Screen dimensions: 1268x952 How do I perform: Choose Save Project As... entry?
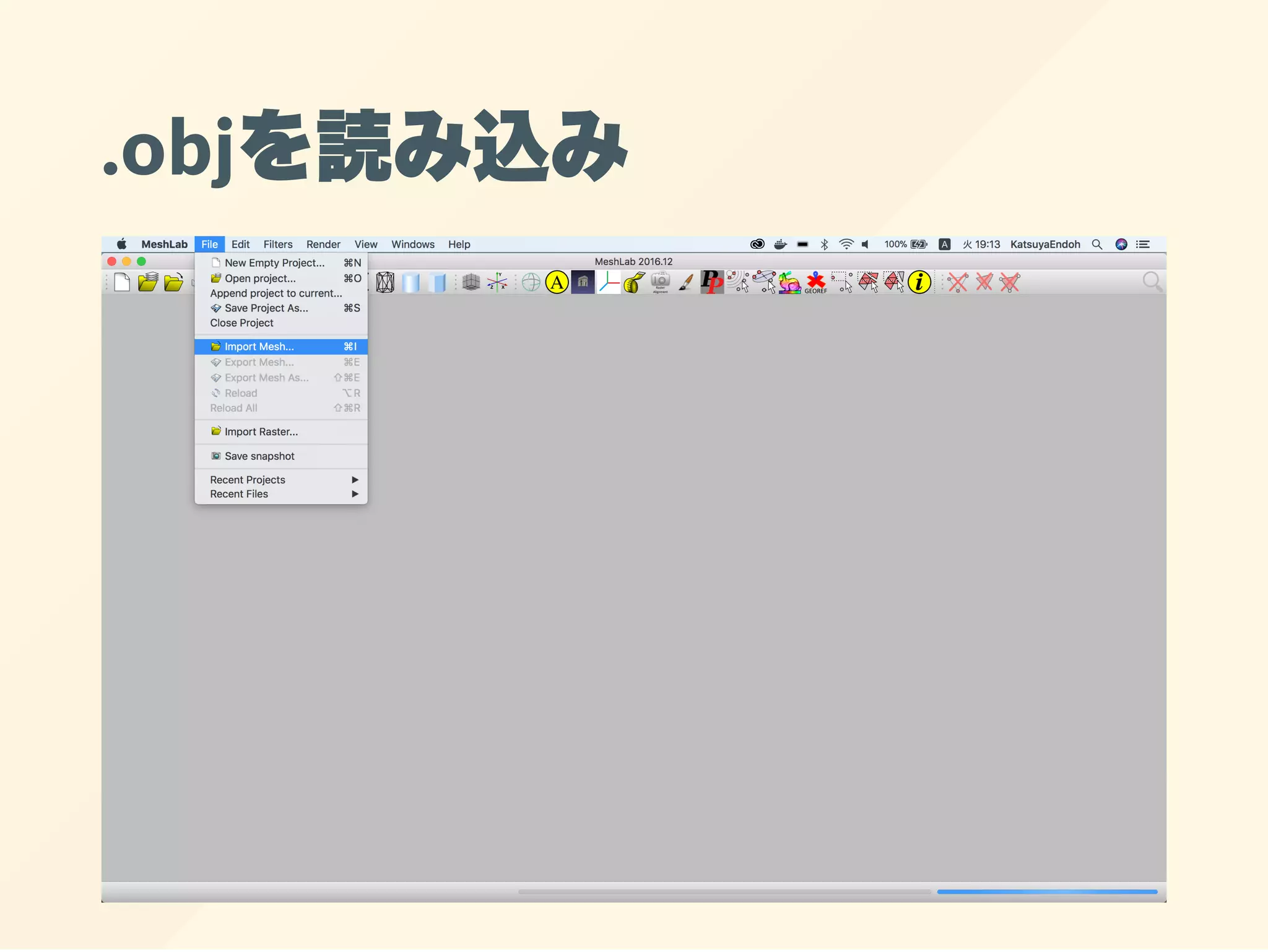(281, 308)
